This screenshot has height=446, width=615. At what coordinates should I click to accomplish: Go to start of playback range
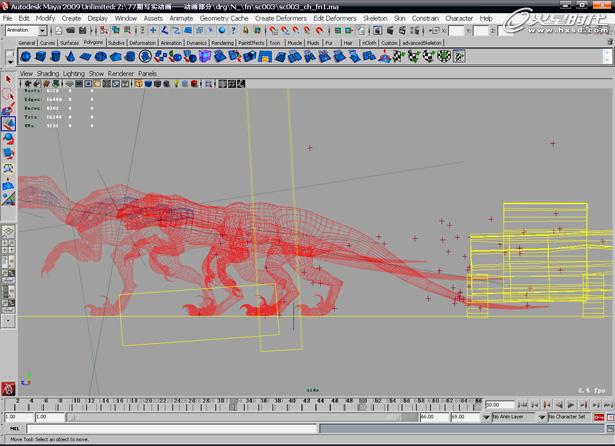(x=522, y=404)
